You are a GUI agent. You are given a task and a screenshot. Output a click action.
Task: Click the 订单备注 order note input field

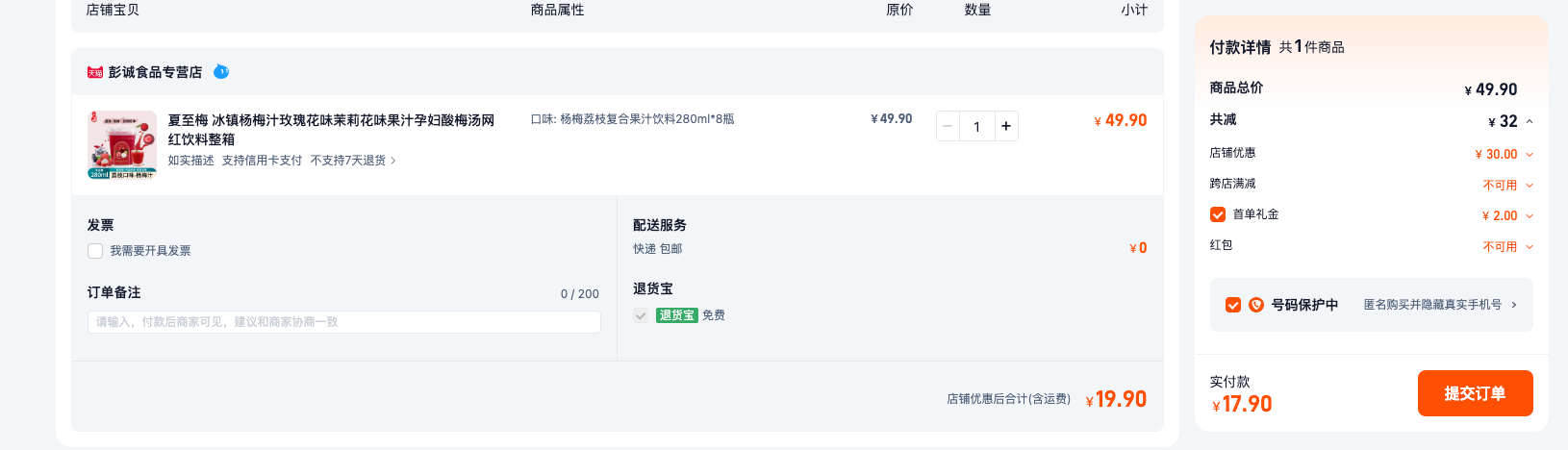coord(344,322)
